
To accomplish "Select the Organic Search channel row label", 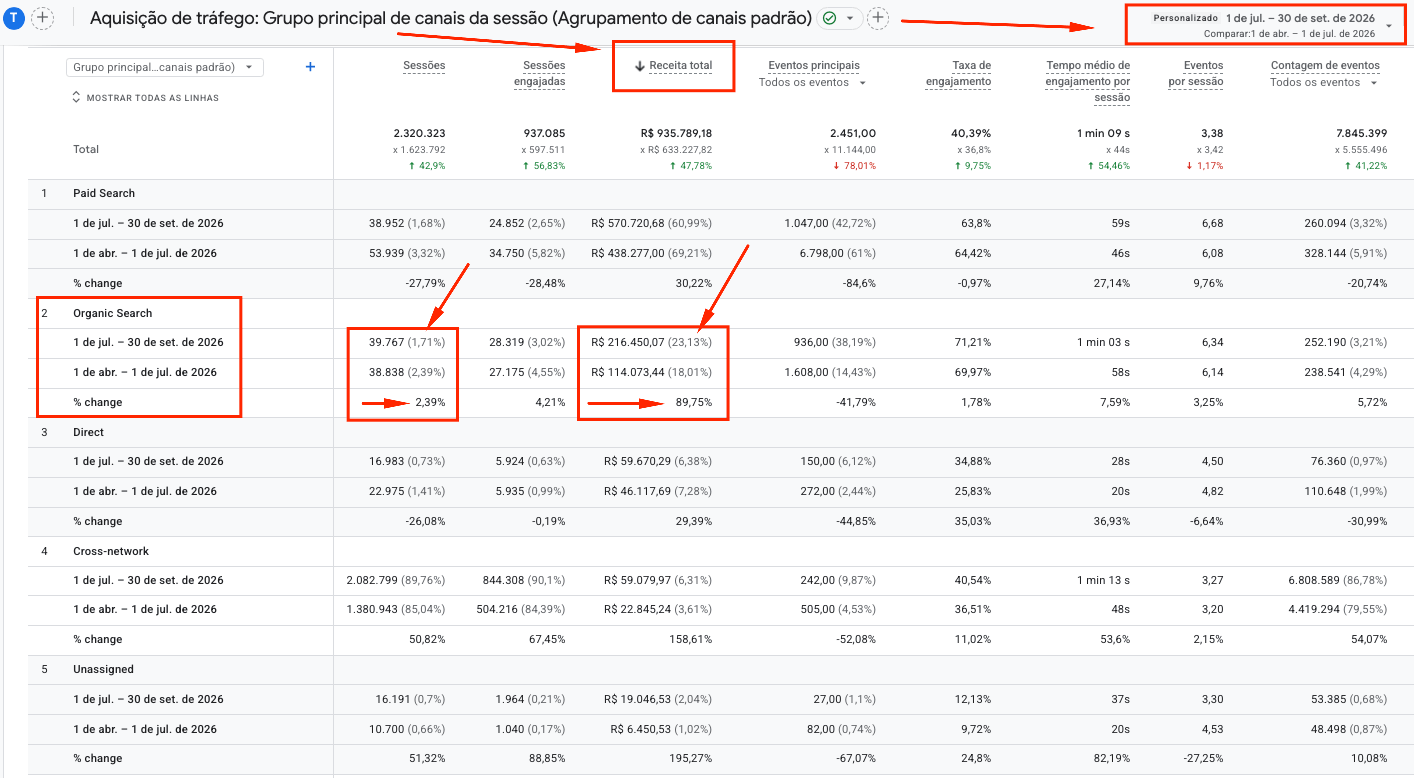I will [113, 313].
